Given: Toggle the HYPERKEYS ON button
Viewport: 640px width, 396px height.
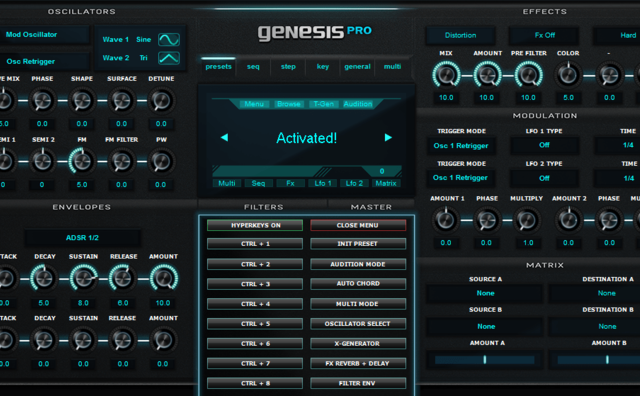Looking at the screenshot, I should click(255, 225).
